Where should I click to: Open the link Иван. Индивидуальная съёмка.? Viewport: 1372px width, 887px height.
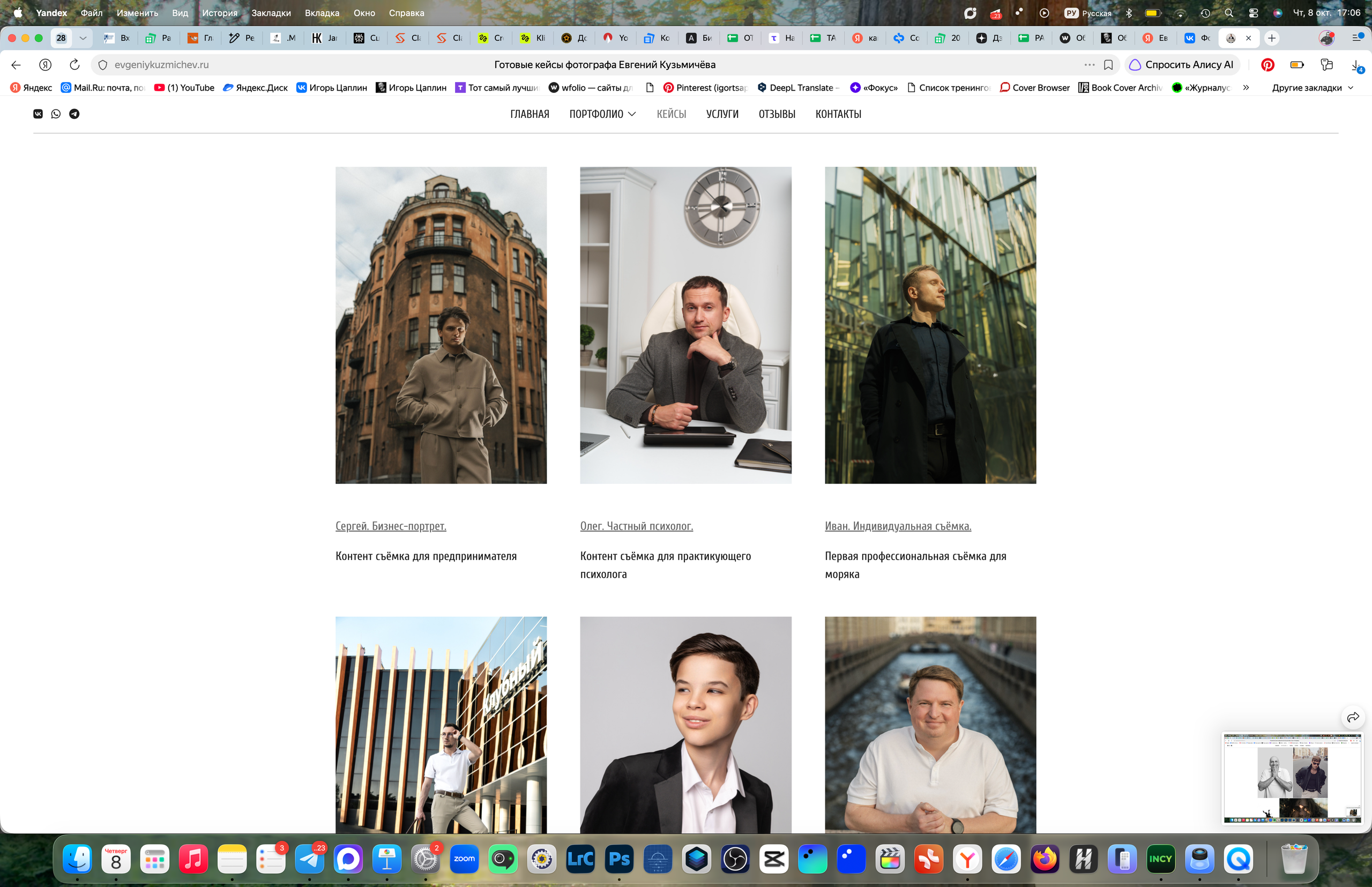coord(898,526)
